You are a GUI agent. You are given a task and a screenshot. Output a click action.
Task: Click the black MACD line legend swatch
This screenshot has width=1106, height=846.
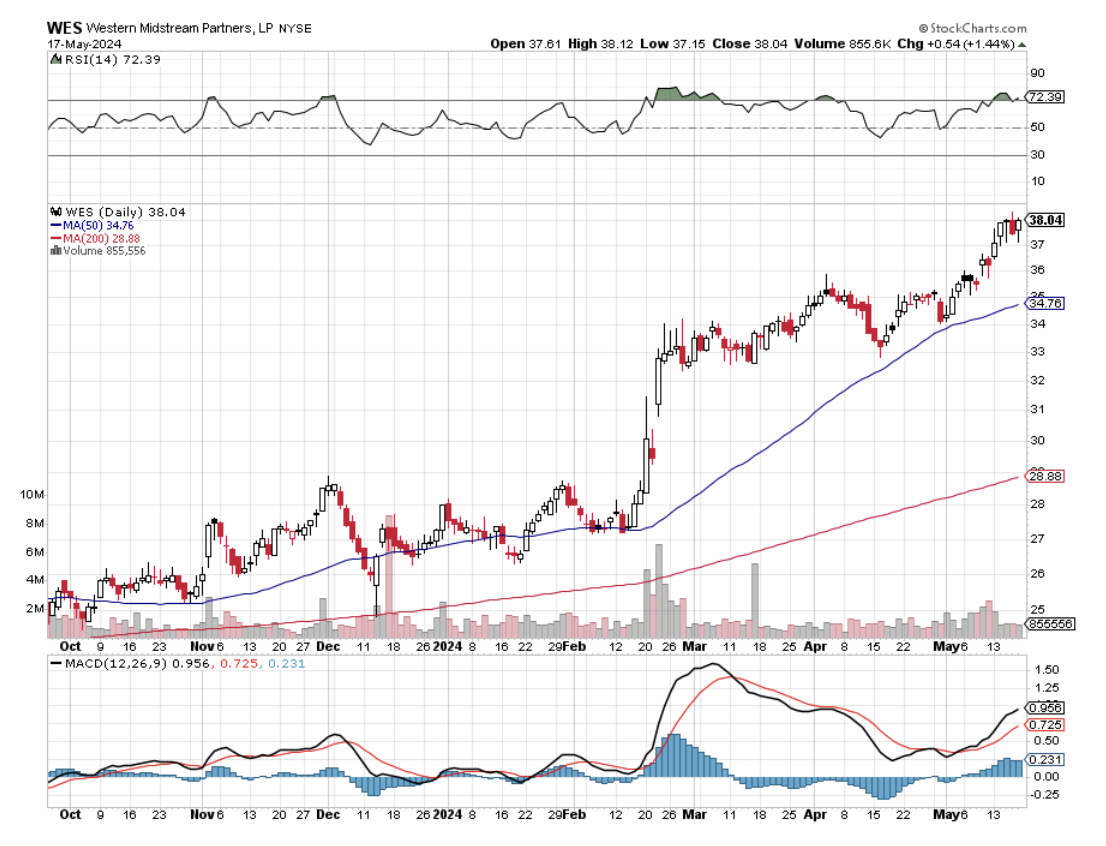tap(56, 664)
